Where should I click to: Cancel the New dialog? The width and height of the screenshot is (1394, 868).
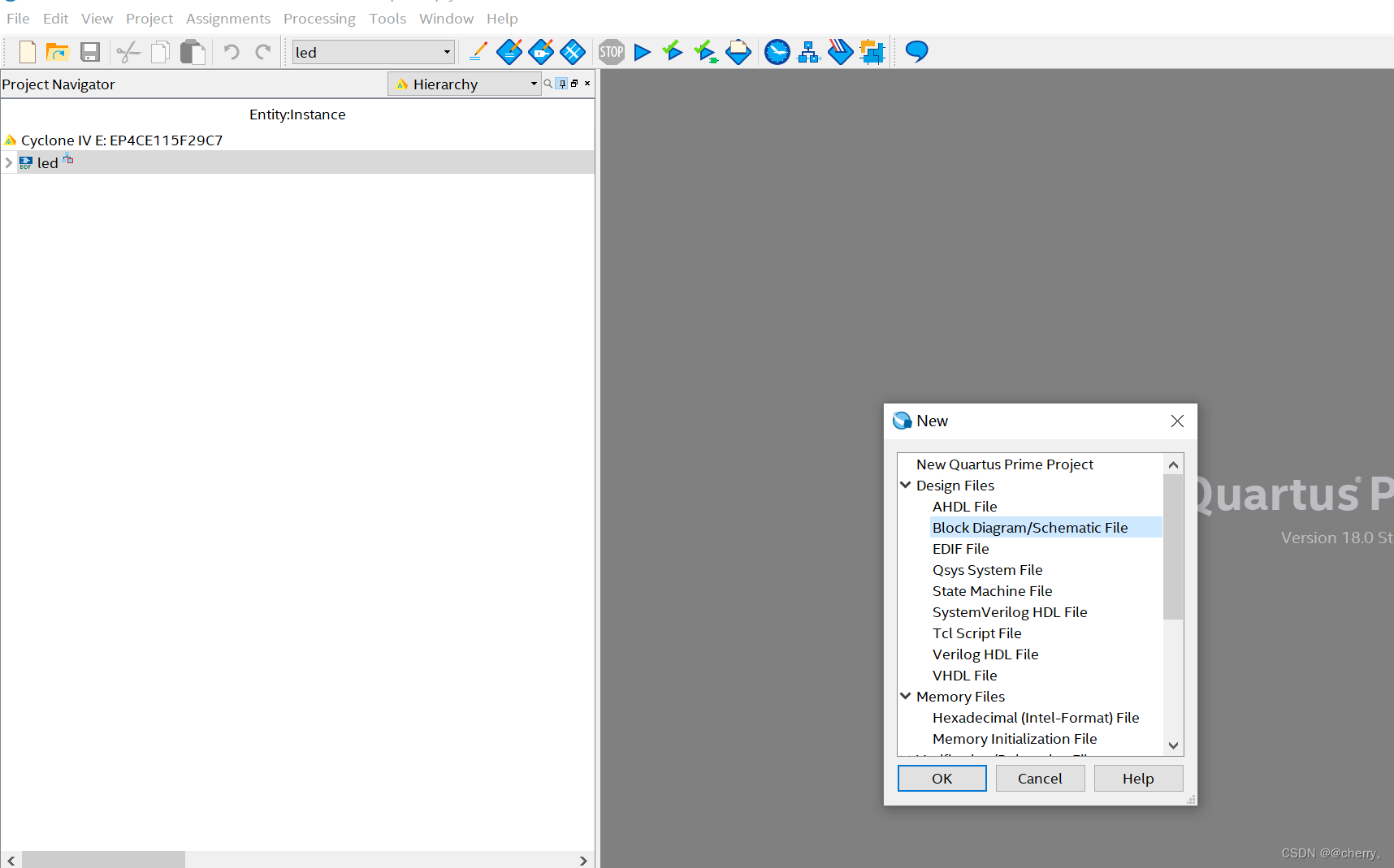pos(1040,778)
